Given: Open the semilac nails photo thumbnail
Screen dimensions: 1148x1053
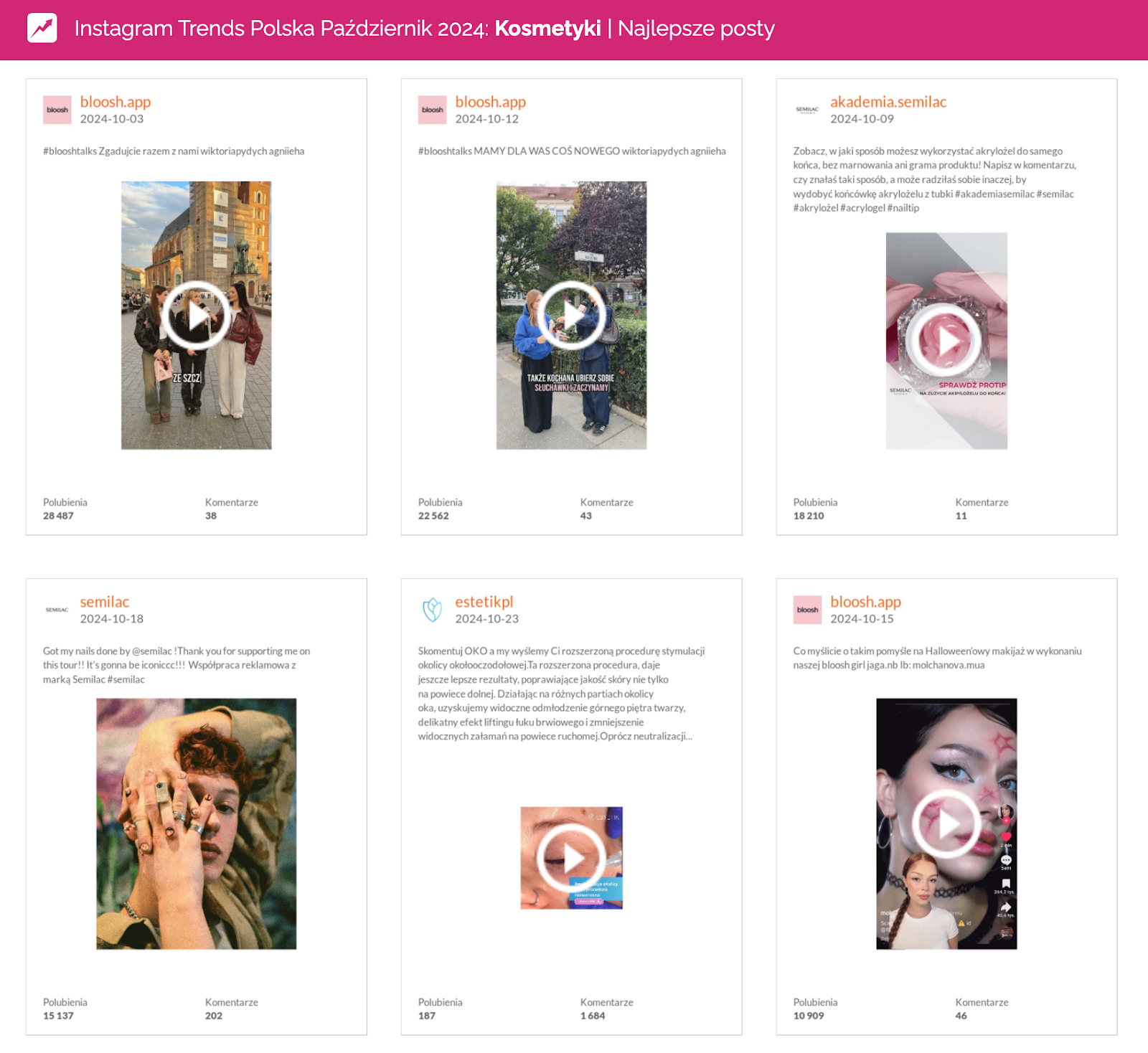Looking at the screenshot, I should tap(196, 823).
